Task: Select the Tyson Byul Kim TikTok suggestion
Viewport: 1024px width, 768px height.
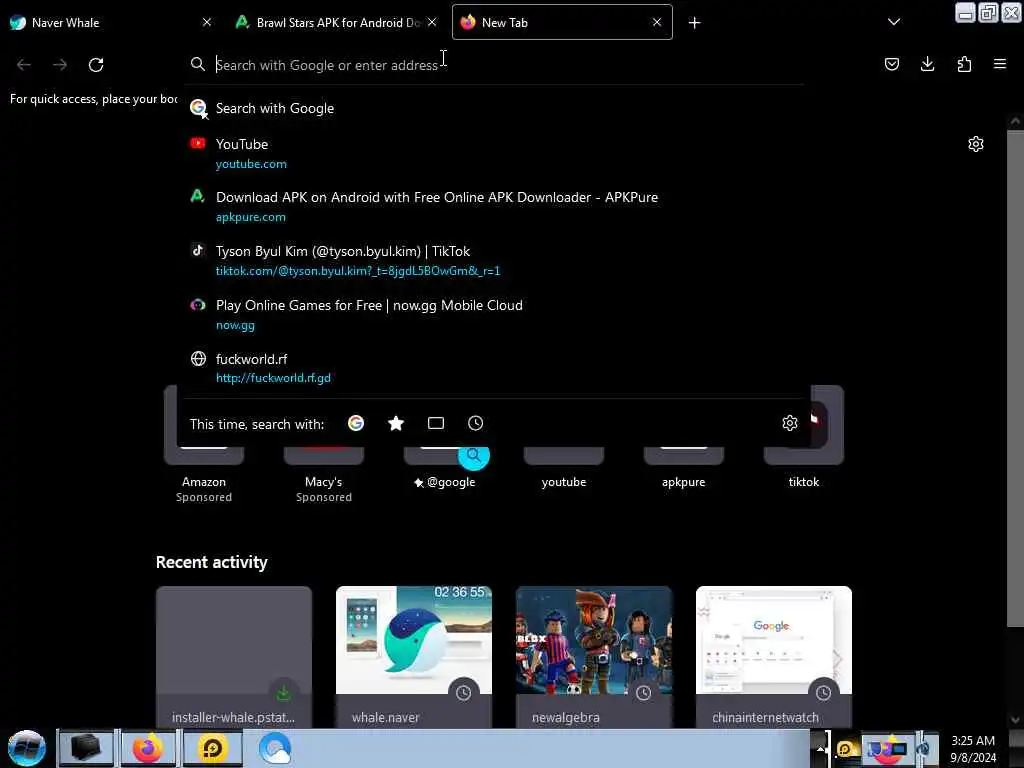Action: click(x=493, y=261)
